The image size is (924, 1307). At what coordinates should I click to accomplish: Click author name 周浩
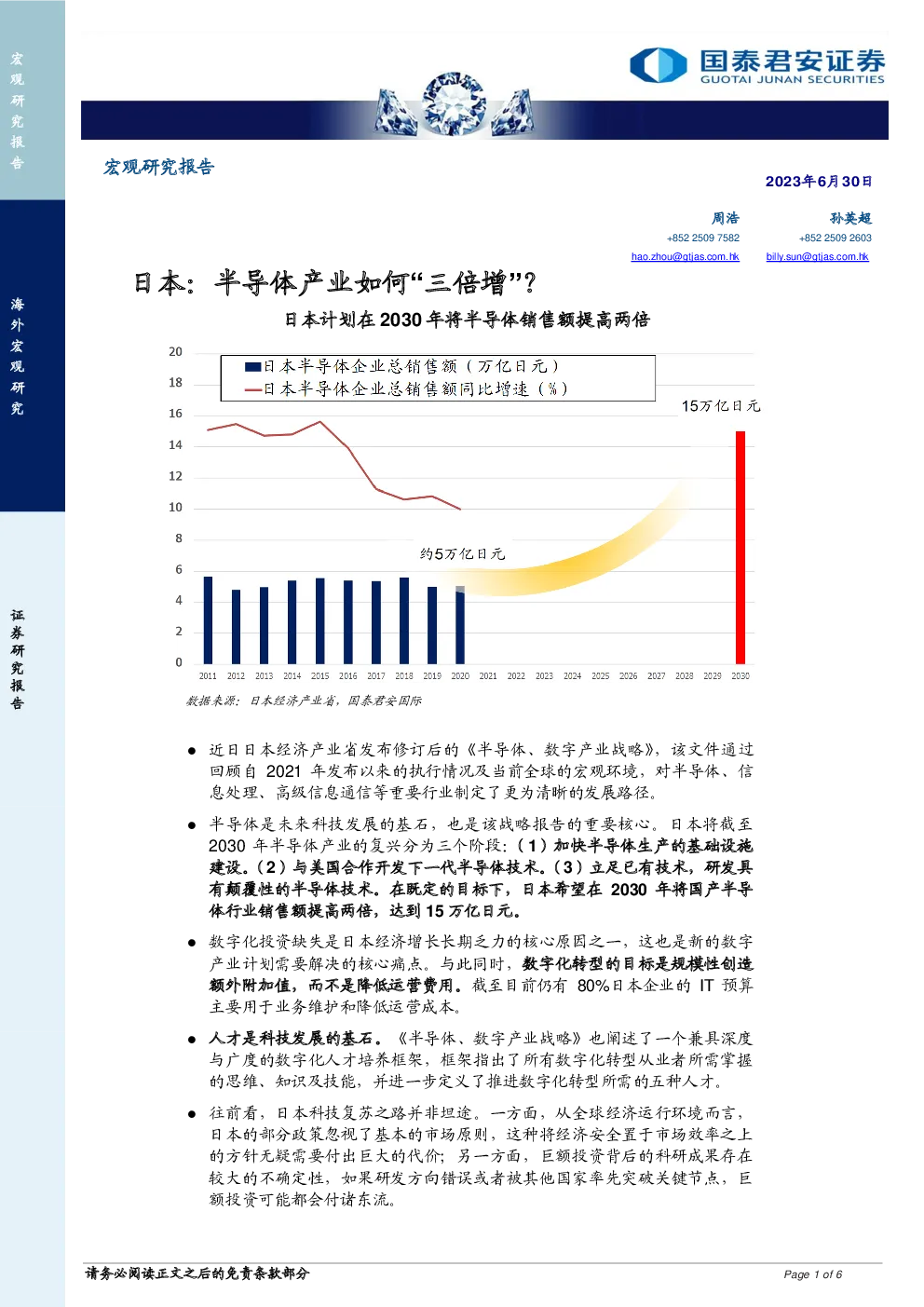tap(726, 218)
